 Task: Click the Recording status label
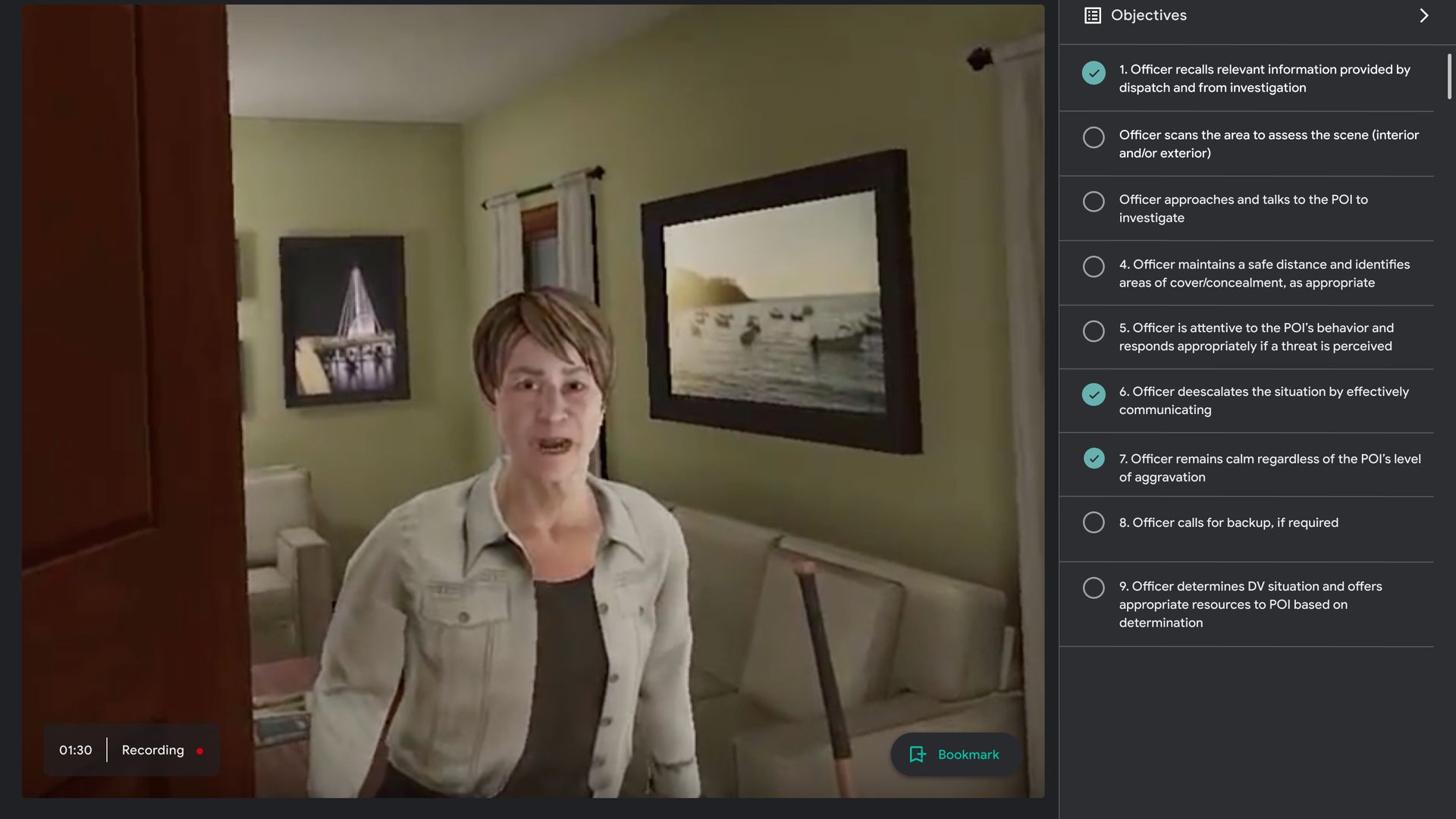152,750
